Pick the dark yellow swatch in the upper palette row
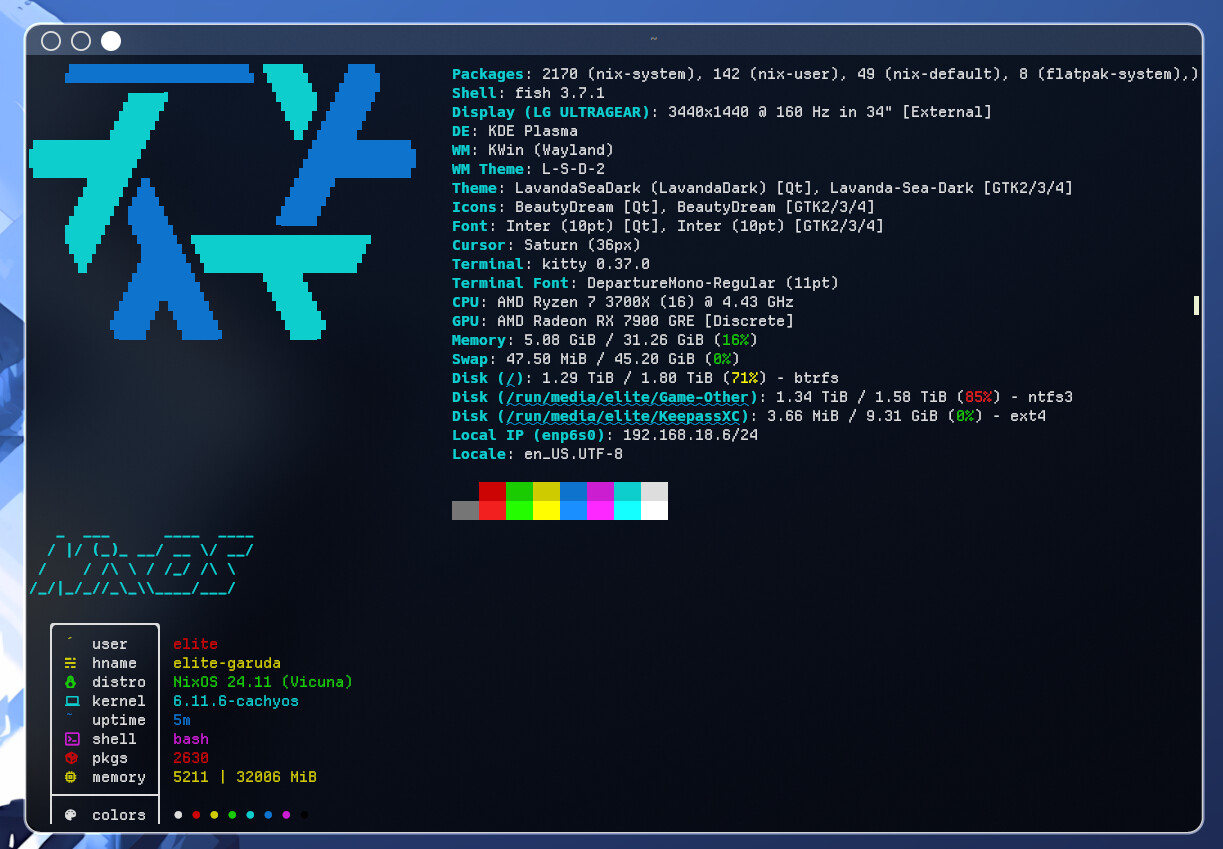Image resolution: width=1223 pixels, height=849 pixels. tap(546, 491)
